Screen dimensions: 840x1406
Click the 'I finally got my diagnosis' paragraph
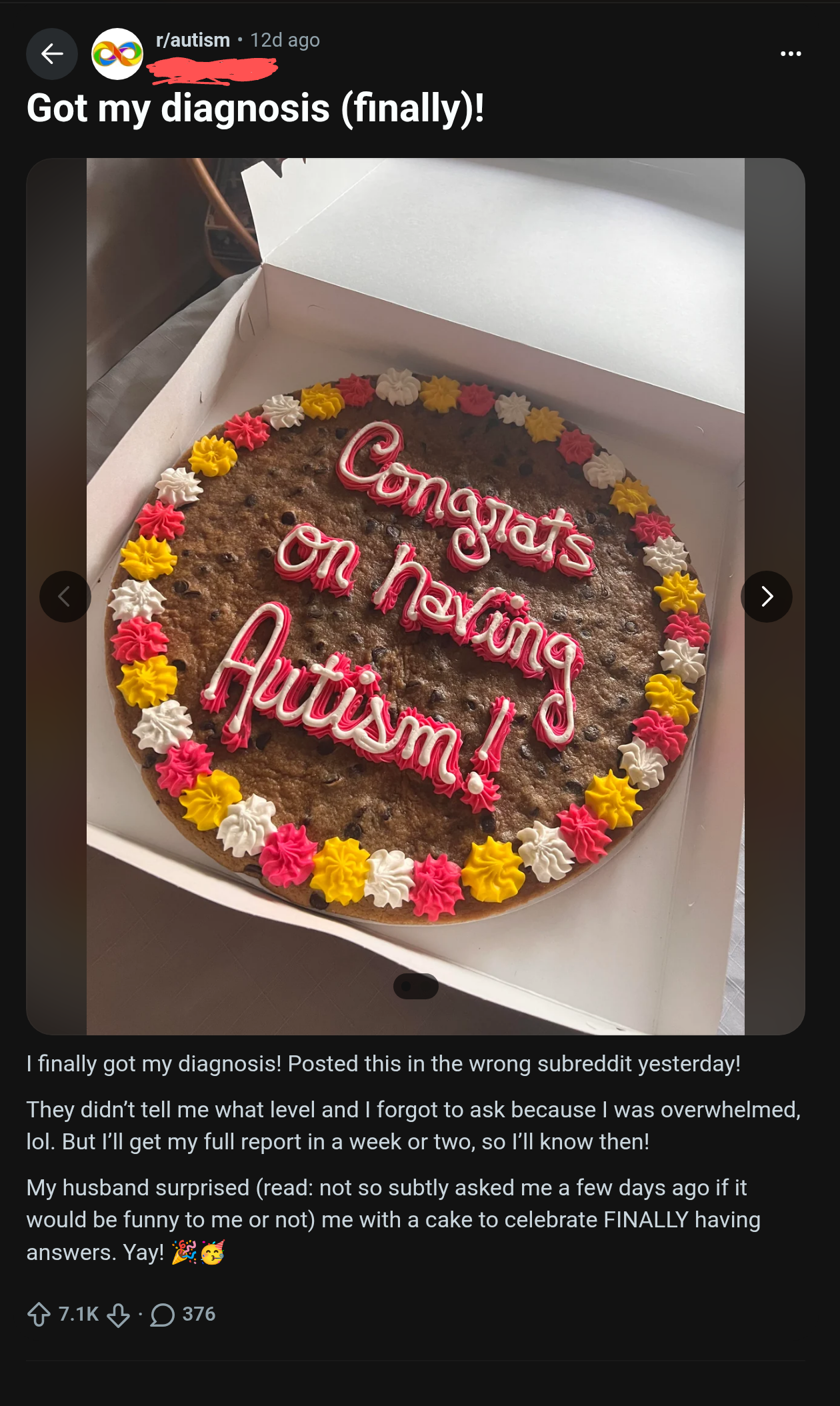[x=383, y=1063]
